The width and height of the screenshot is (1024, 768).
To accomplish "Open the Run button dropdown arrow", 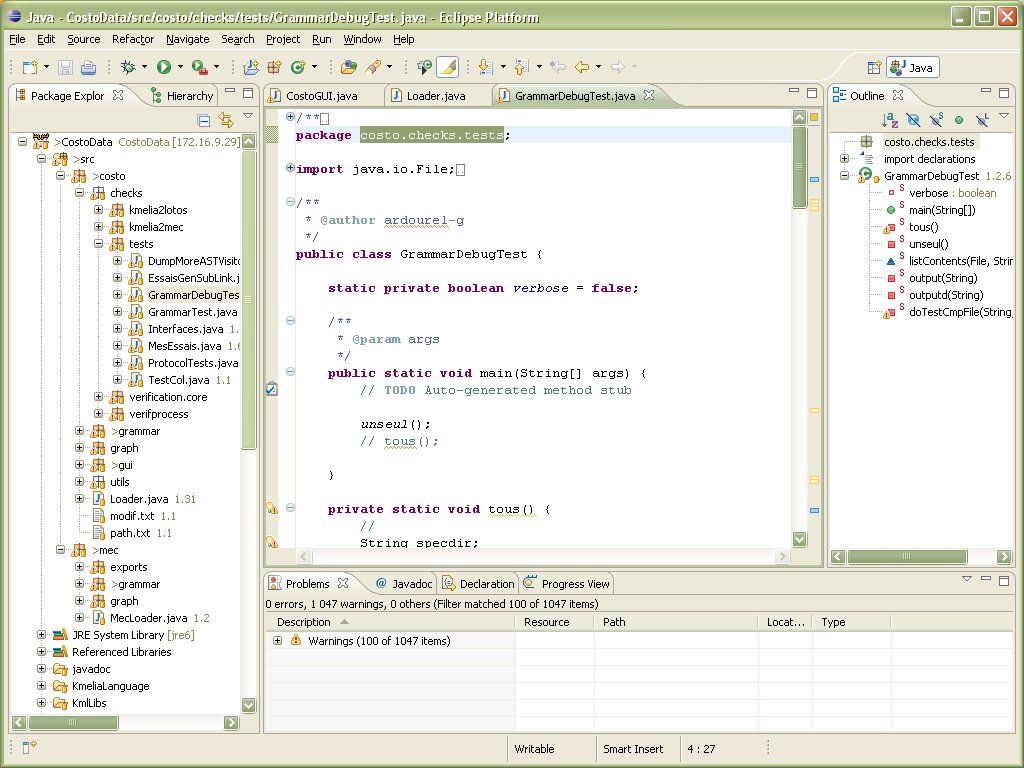I will tap(180, 67).
